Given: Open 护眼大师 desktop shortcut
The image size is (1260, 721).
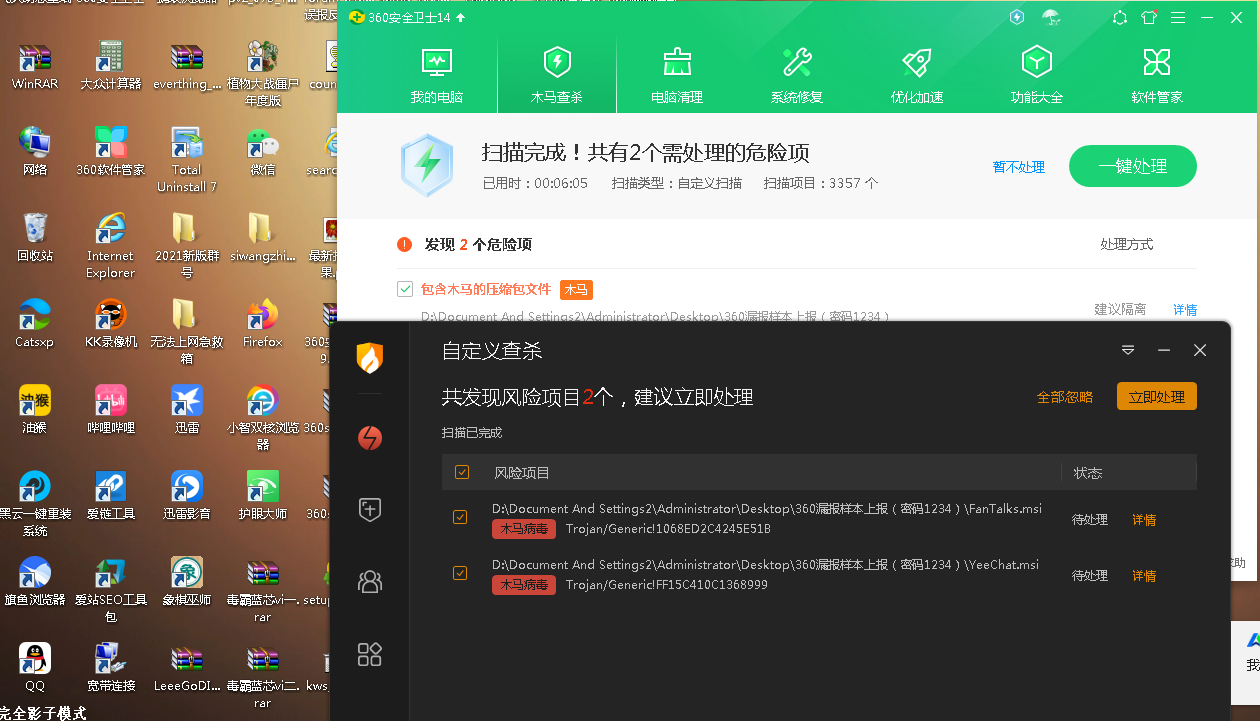Looking at the screenshot, I should pyautogui.click(x=263, y=495).
